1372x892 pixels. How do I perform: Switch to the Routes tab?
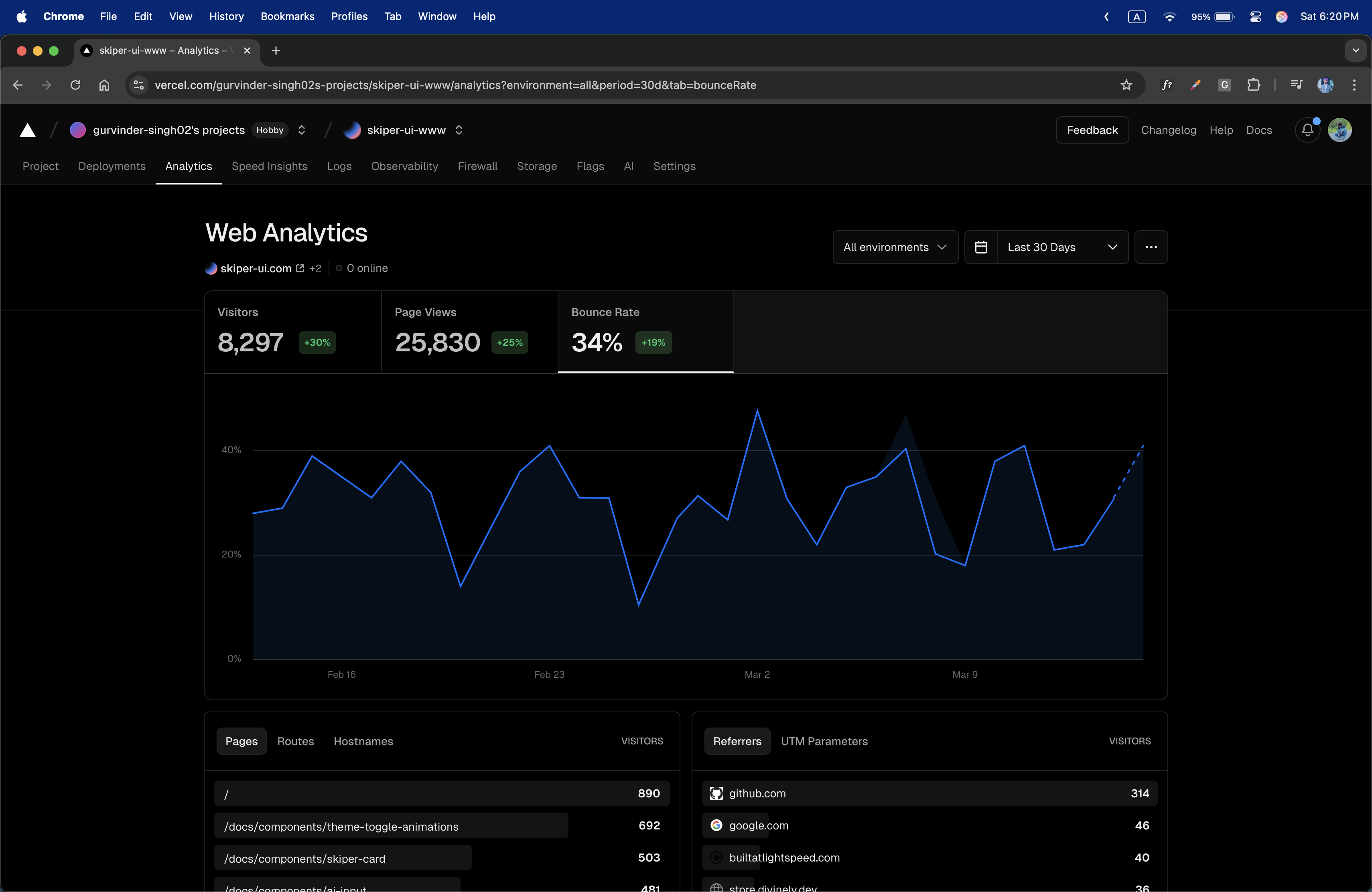(x=296, y=741)
